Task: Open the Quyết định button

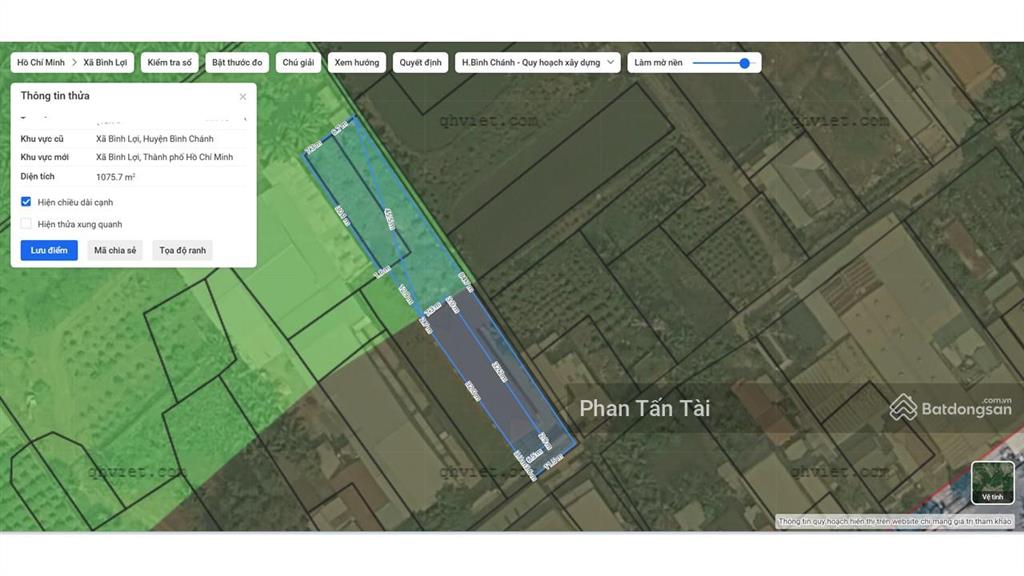Action: pyautogui.click(x=420, y=62)
